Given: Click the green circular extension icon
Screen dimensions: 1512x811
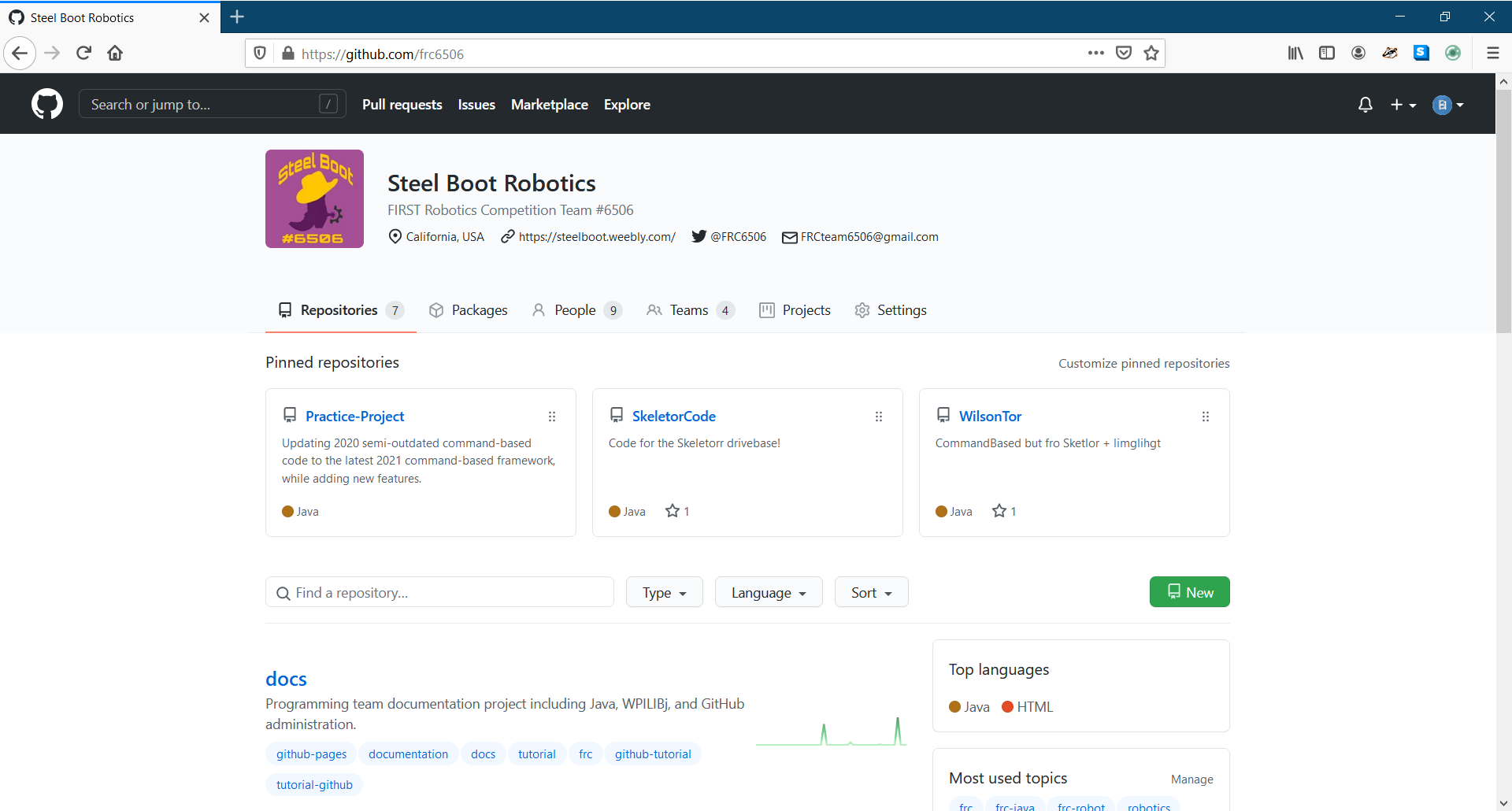Looking at the screenshot, I should point(1453,54).
